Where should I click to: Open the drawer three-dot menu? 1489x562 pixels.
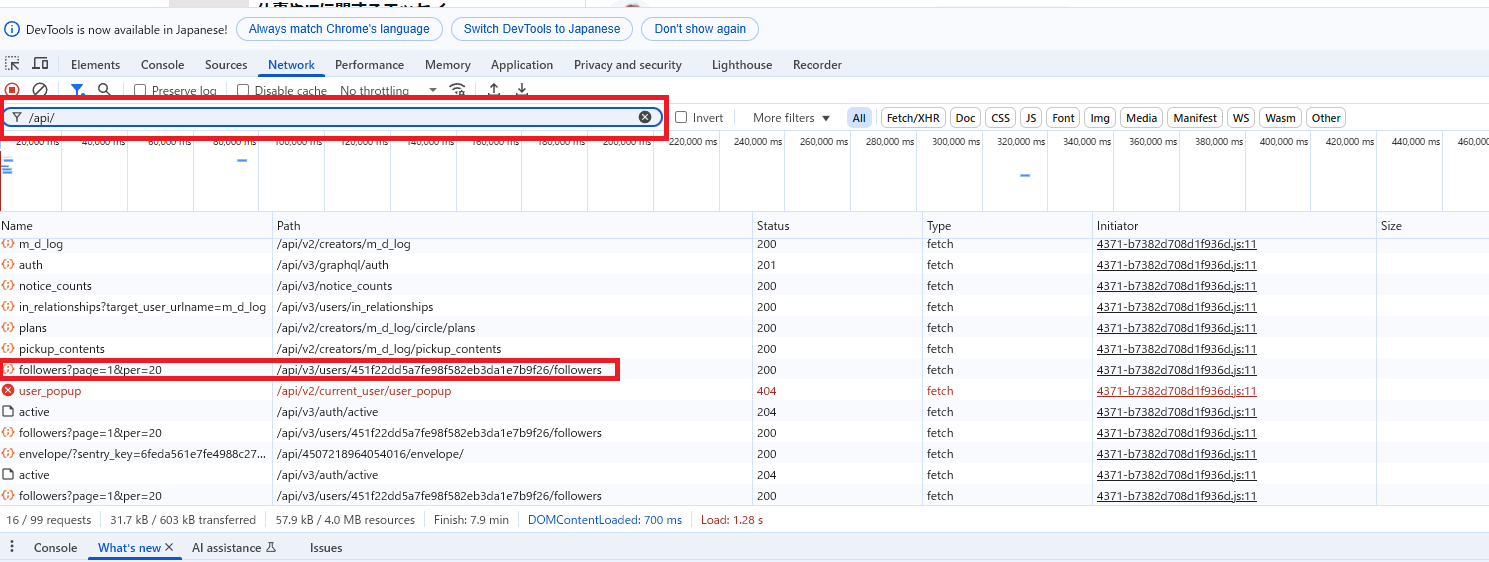[12, 547]
